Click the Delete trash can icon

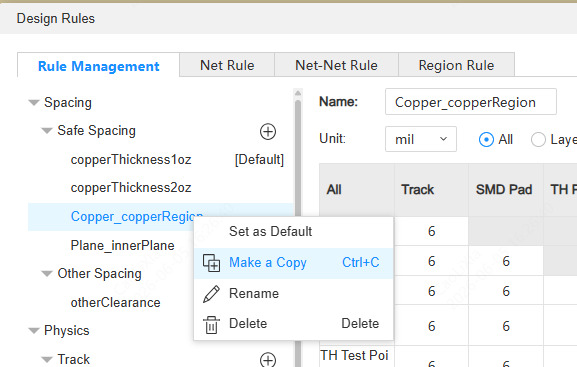211,324
